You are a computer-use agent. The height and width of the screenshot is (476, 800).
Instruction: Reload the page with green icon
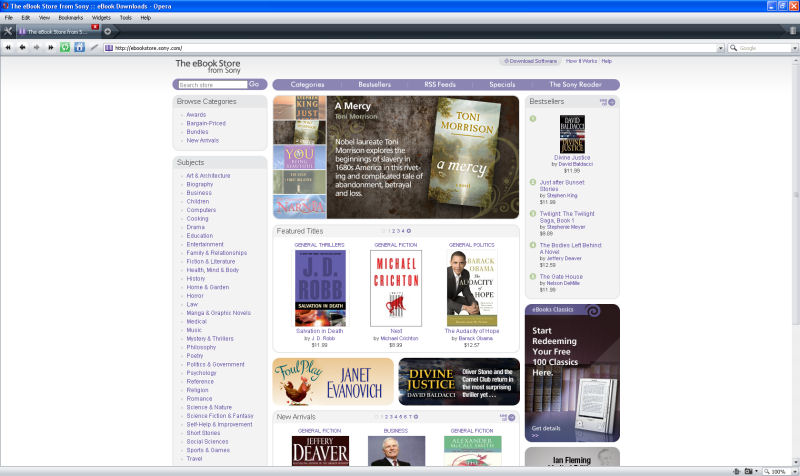pos(65,47)
